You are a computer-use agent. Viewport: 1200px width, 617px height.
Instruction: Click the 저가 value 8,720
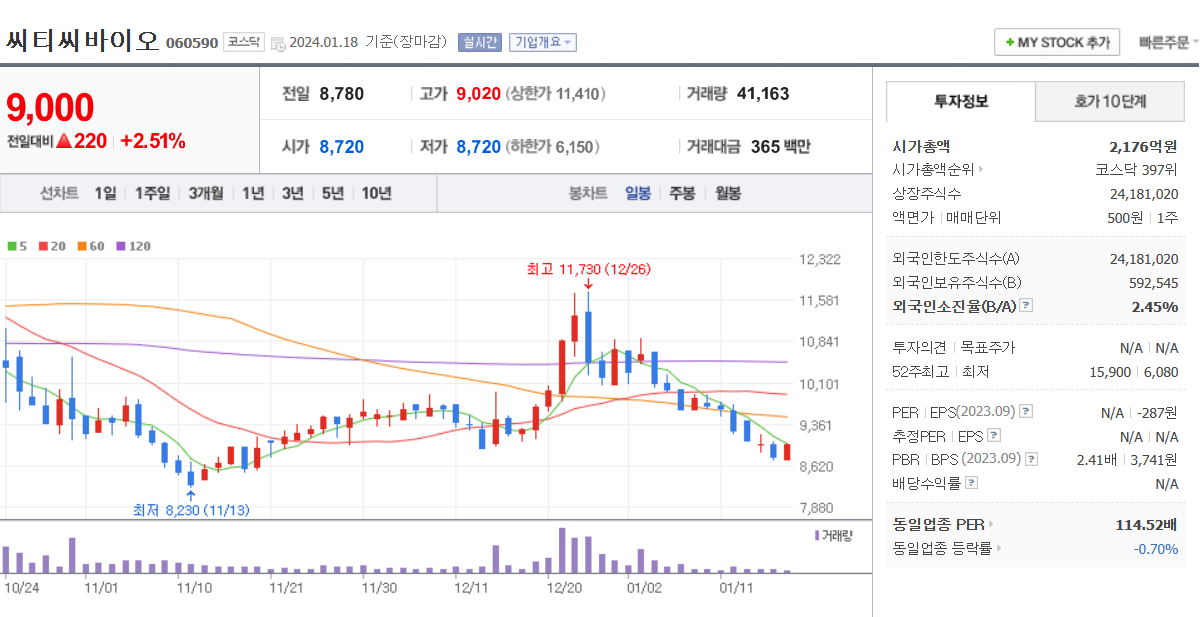(x=478, y=147)
